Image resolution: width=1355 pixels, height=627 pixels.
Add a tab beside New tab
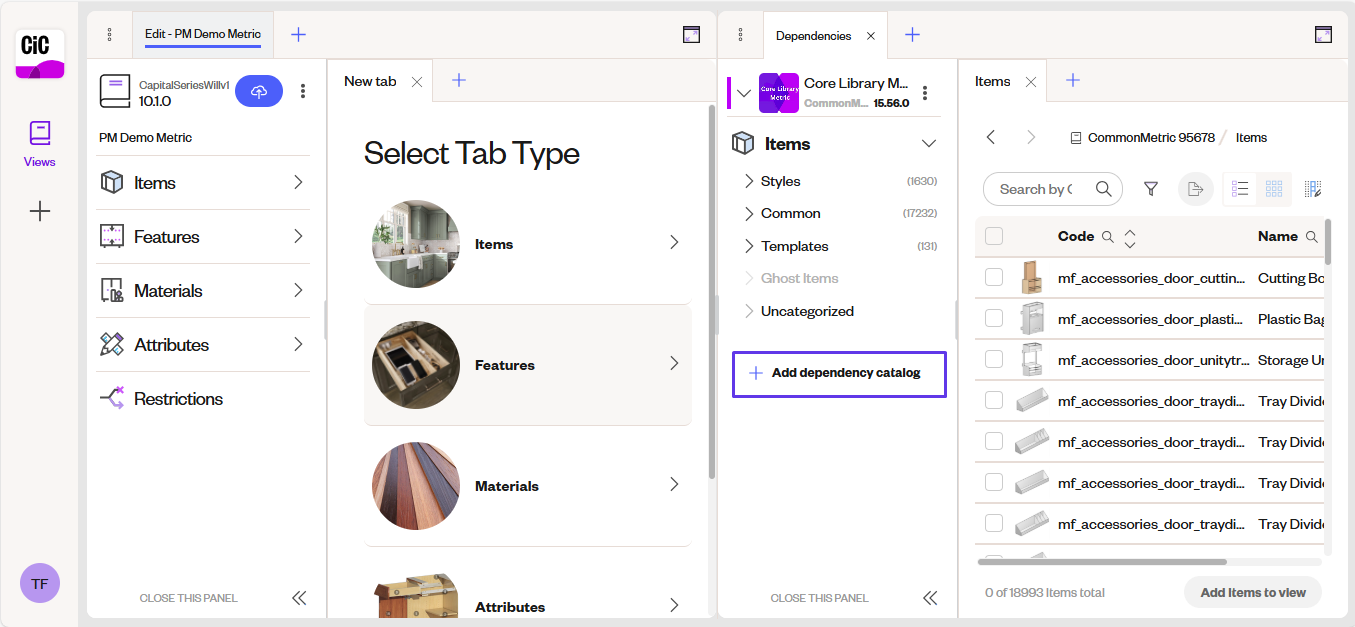(x=459, y=81)
